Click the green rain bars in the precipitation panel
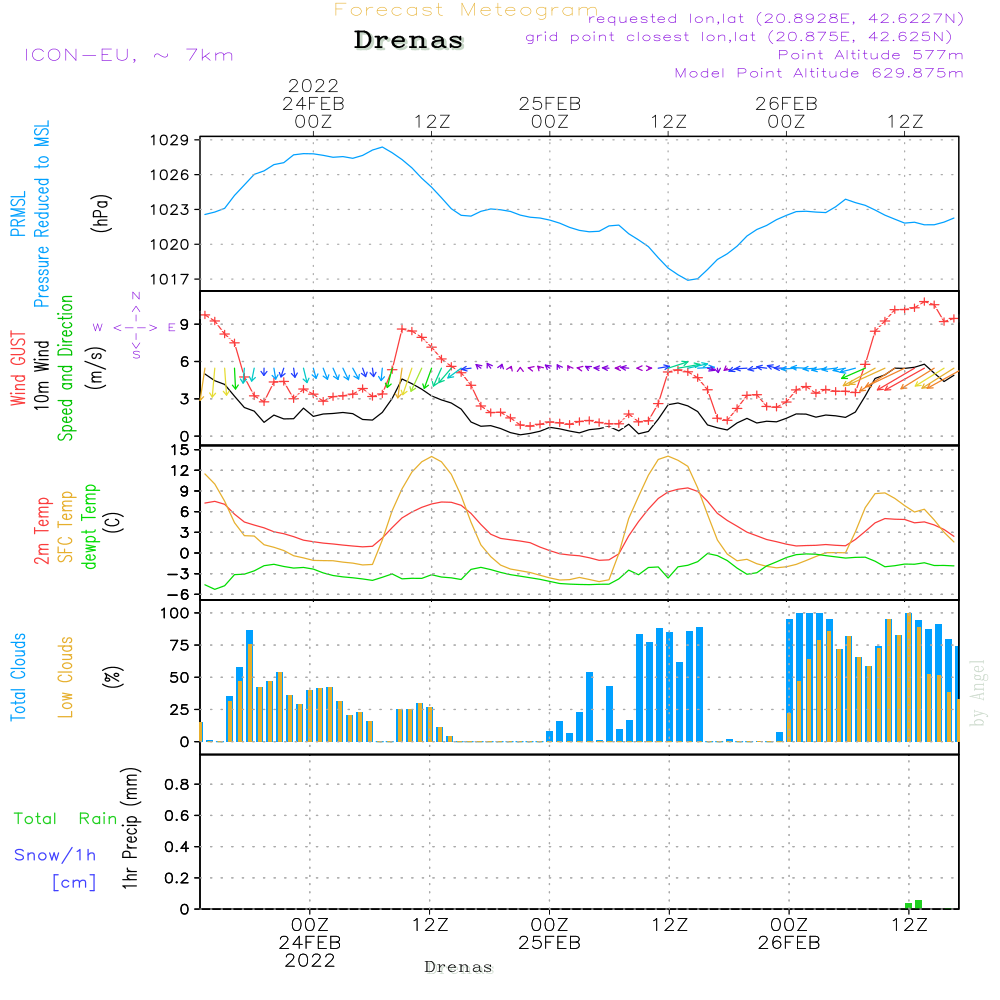The width and height of the screenshot is (1000, 1000). coord(913,905)
